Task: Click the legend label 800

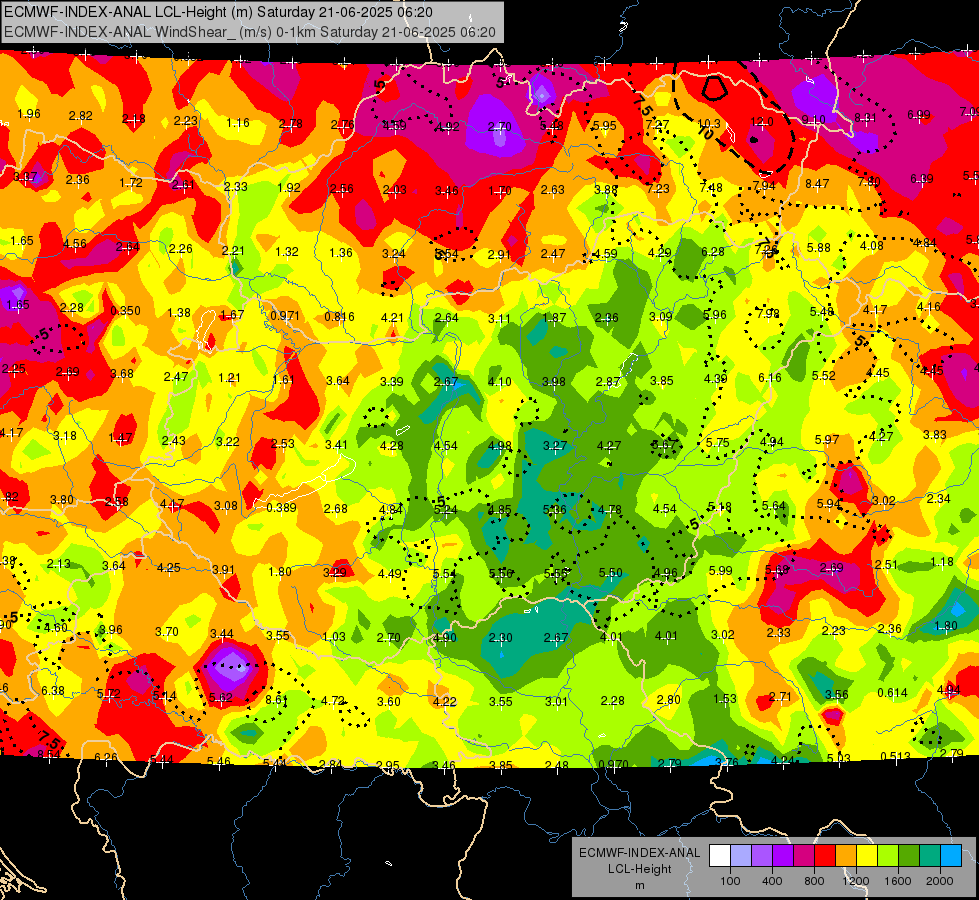Action: click(814, 881)
